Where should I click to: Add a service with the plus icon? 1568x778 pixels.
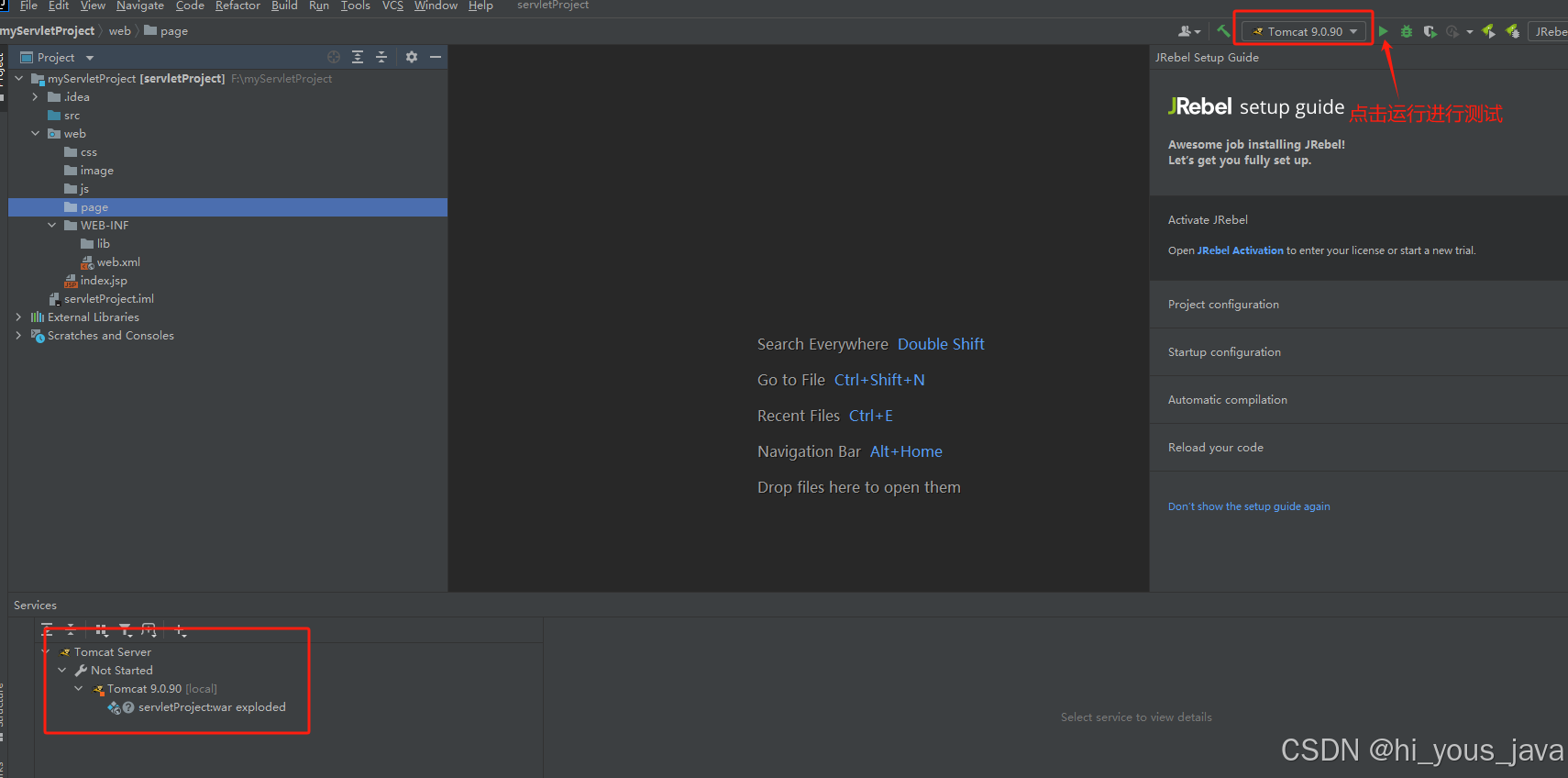coord(181,630)
